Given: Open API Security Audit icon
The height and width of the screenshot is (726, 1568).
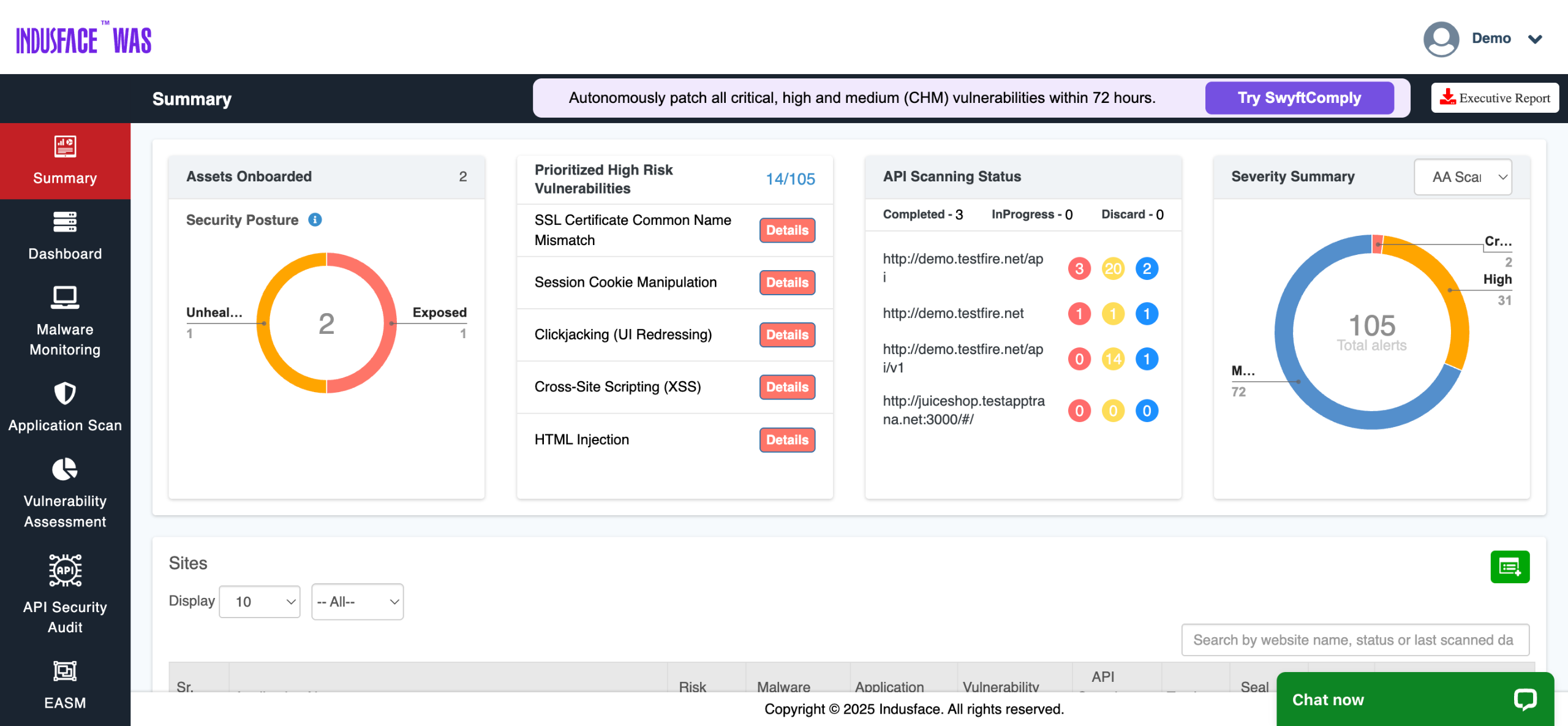Looking at the screenshot, I should tap(65, 570).
